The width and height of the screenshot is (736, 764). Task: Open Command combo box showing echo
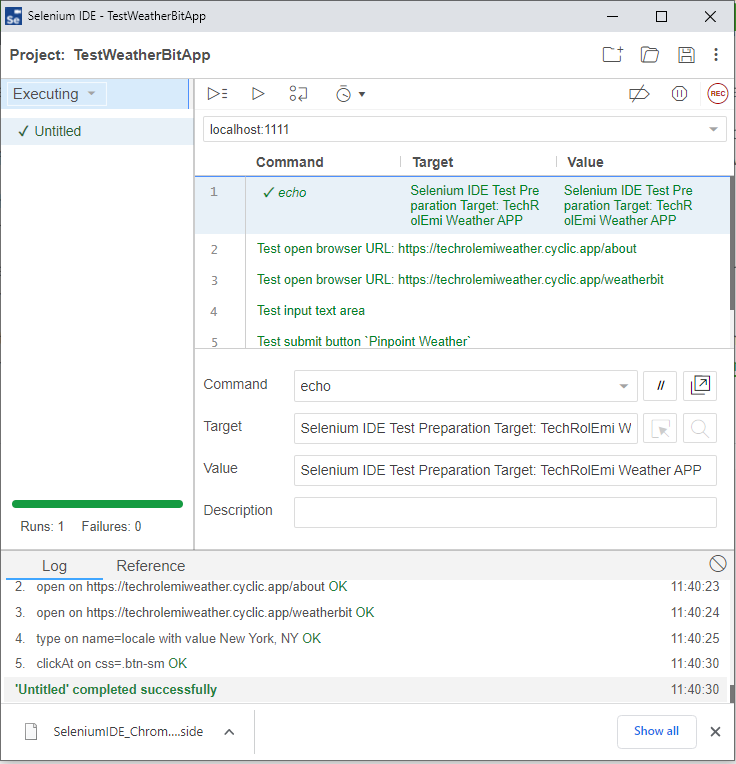click(465, 386)
